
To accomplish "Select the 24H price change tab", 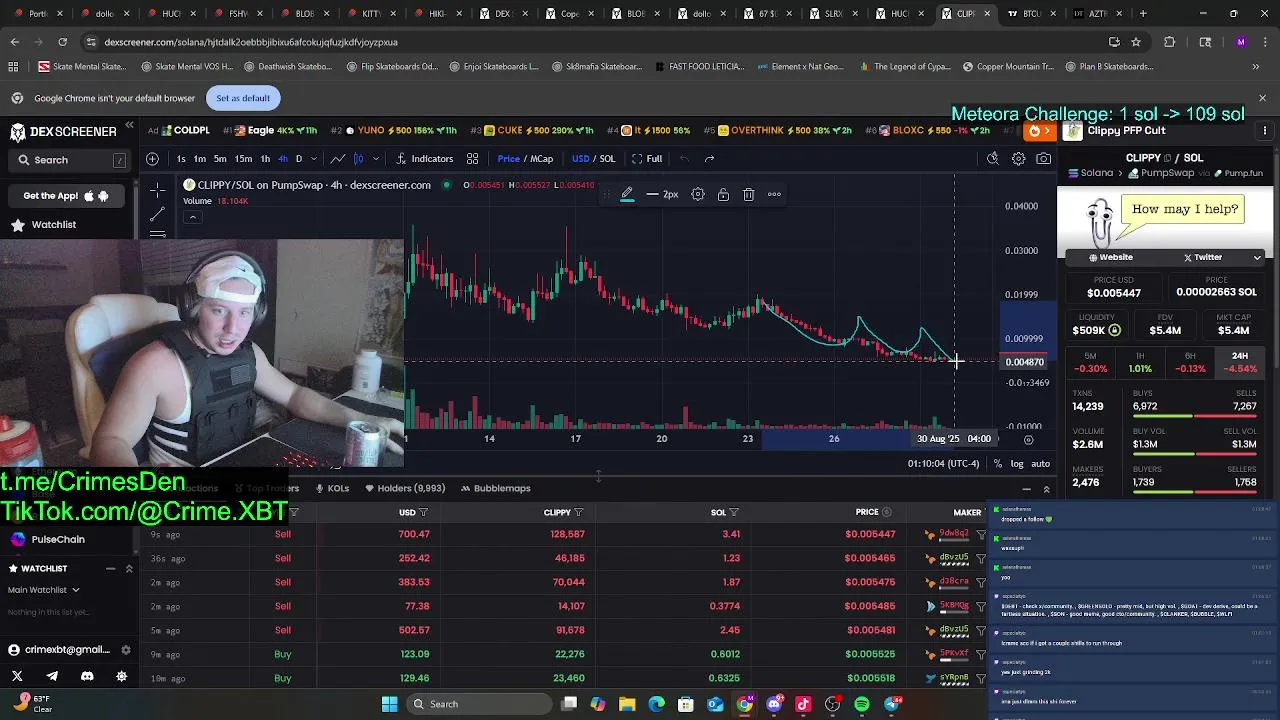I will pyautogui.click(x=1240, y=362).
